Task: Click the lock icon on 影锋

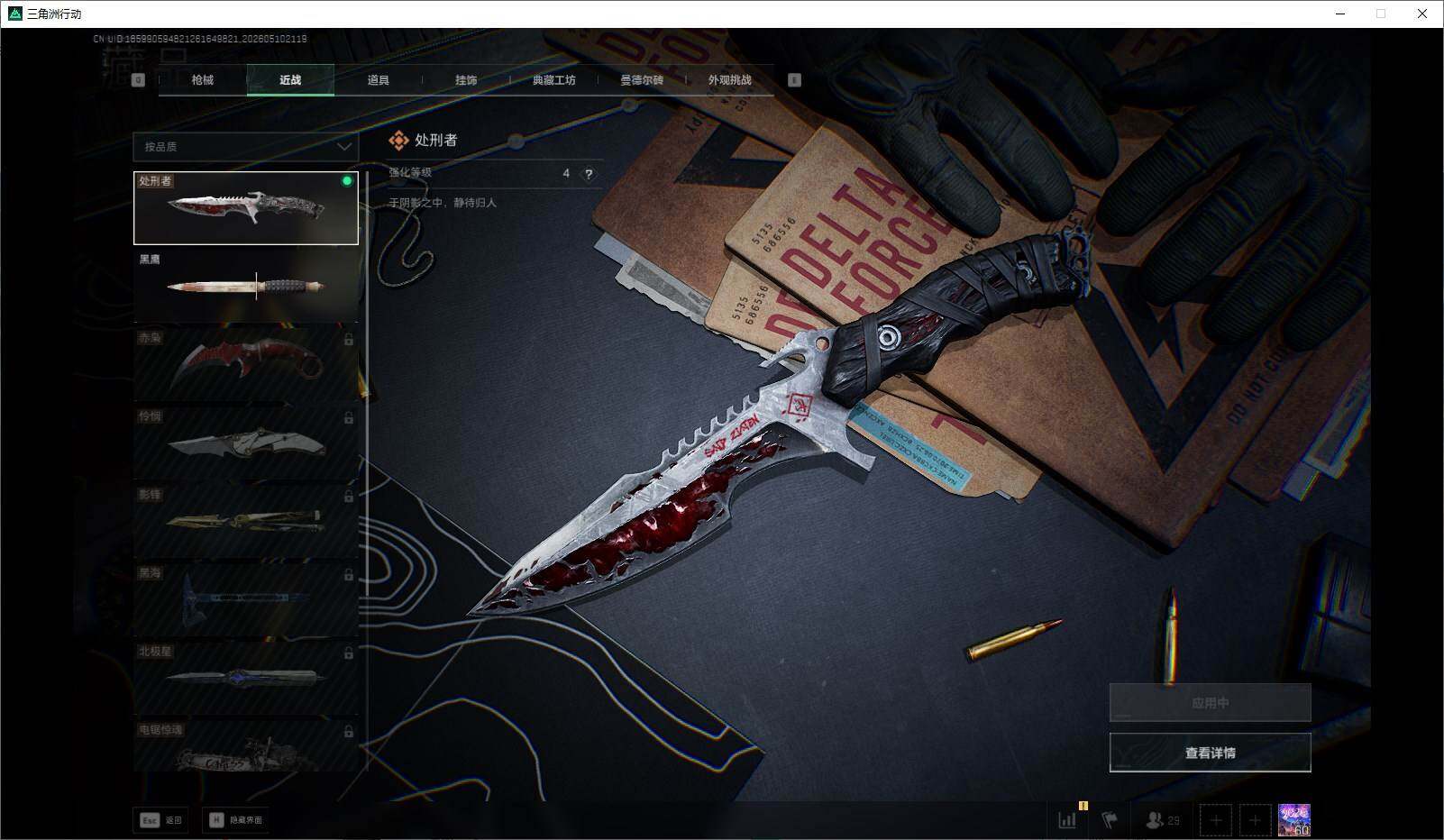Action: [x=348, y=497]
